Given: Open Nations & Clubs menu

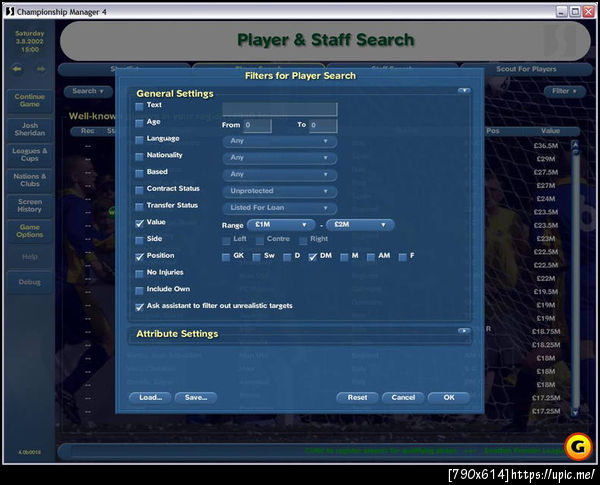Looking at the screenshot, I should click(x=29, y=180).
